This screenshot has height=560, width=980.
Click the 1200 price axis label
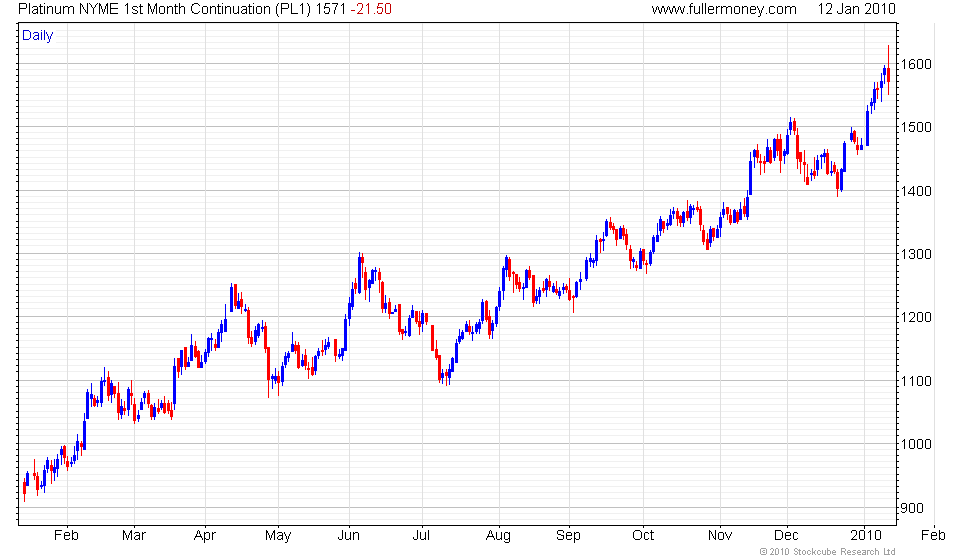(916, 318)
